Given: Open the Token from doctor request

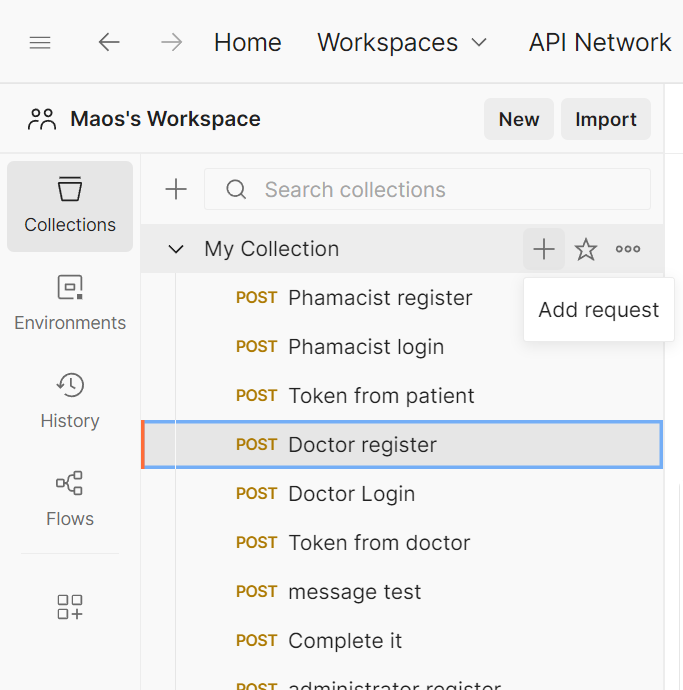Looking at the screenshot, I should pyautogui.click(x=402, y=543).
